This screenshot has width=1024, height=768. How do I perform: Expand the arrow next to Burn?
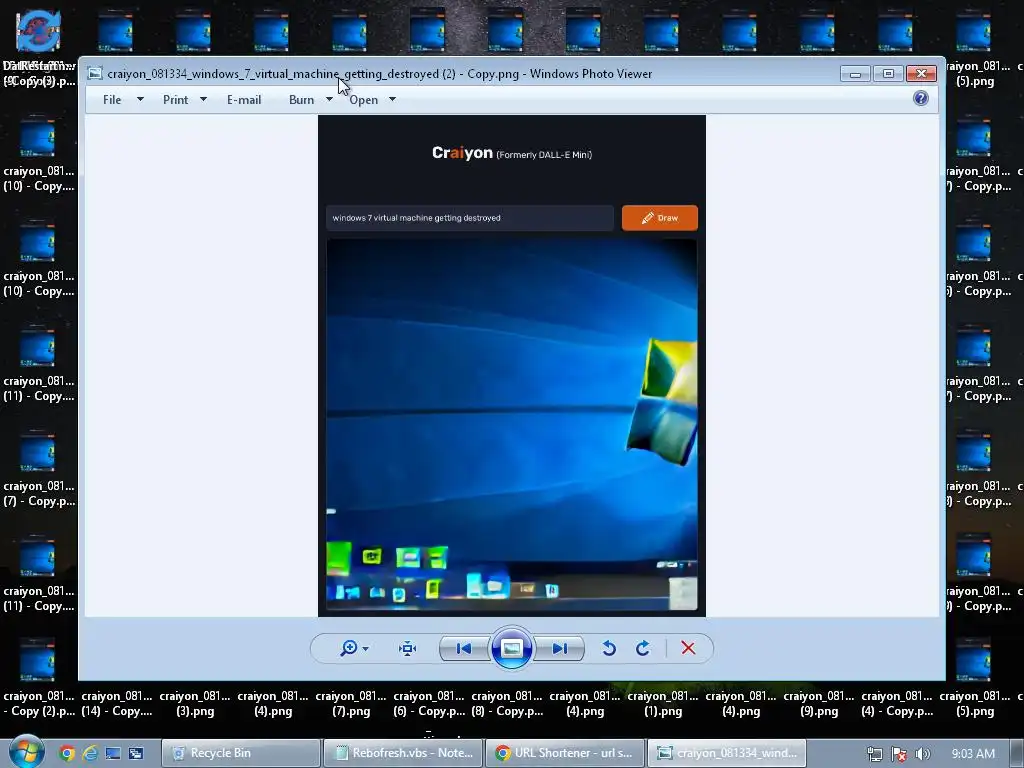[x=329, y=99]
